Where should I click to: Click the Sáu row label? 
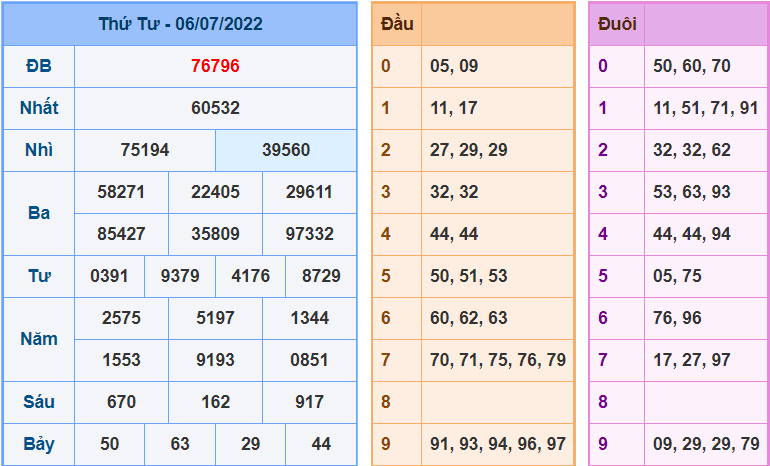point(39,402)
